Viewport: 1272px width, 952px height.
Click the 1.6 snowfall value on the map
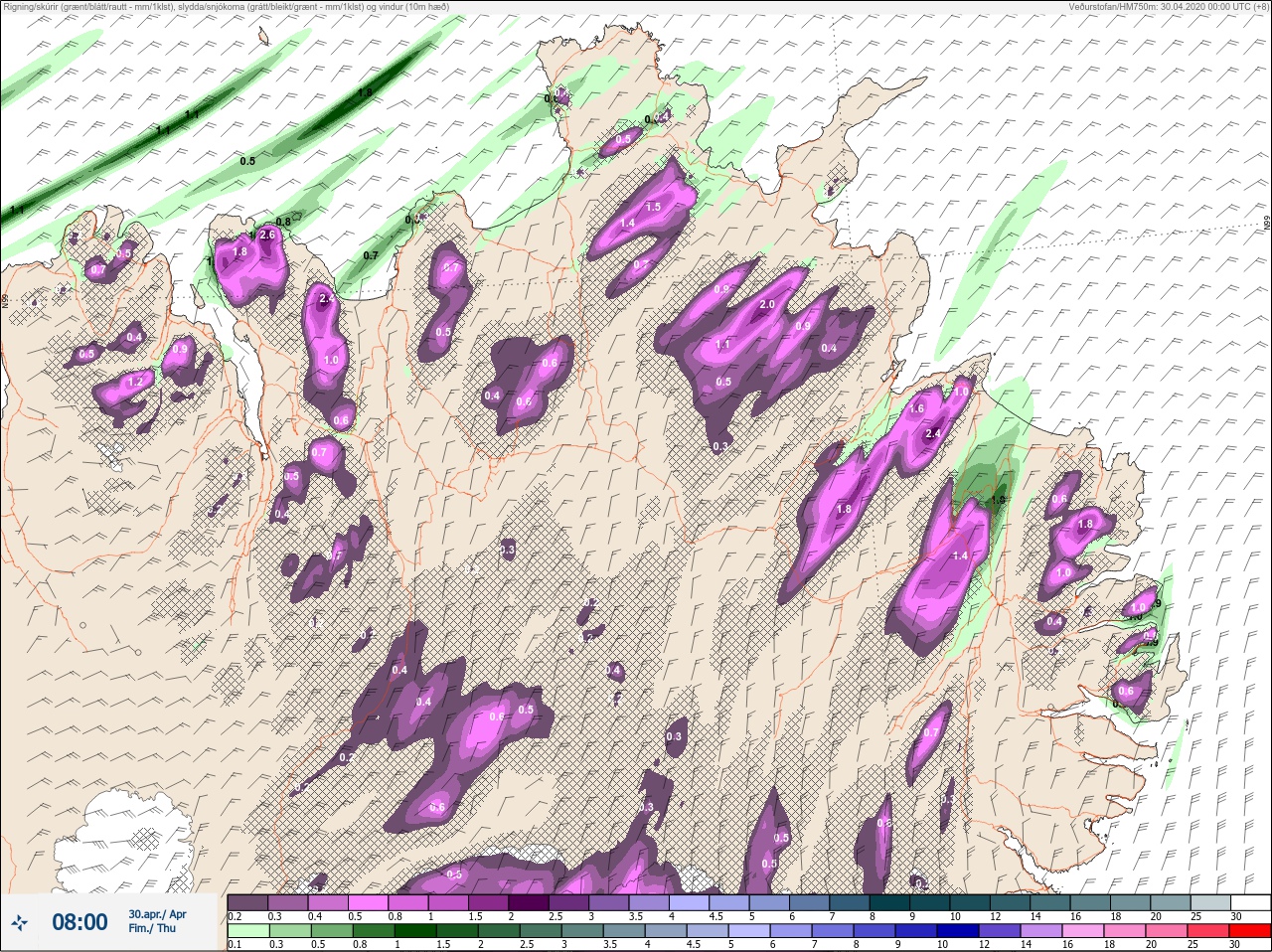[917, 408]
